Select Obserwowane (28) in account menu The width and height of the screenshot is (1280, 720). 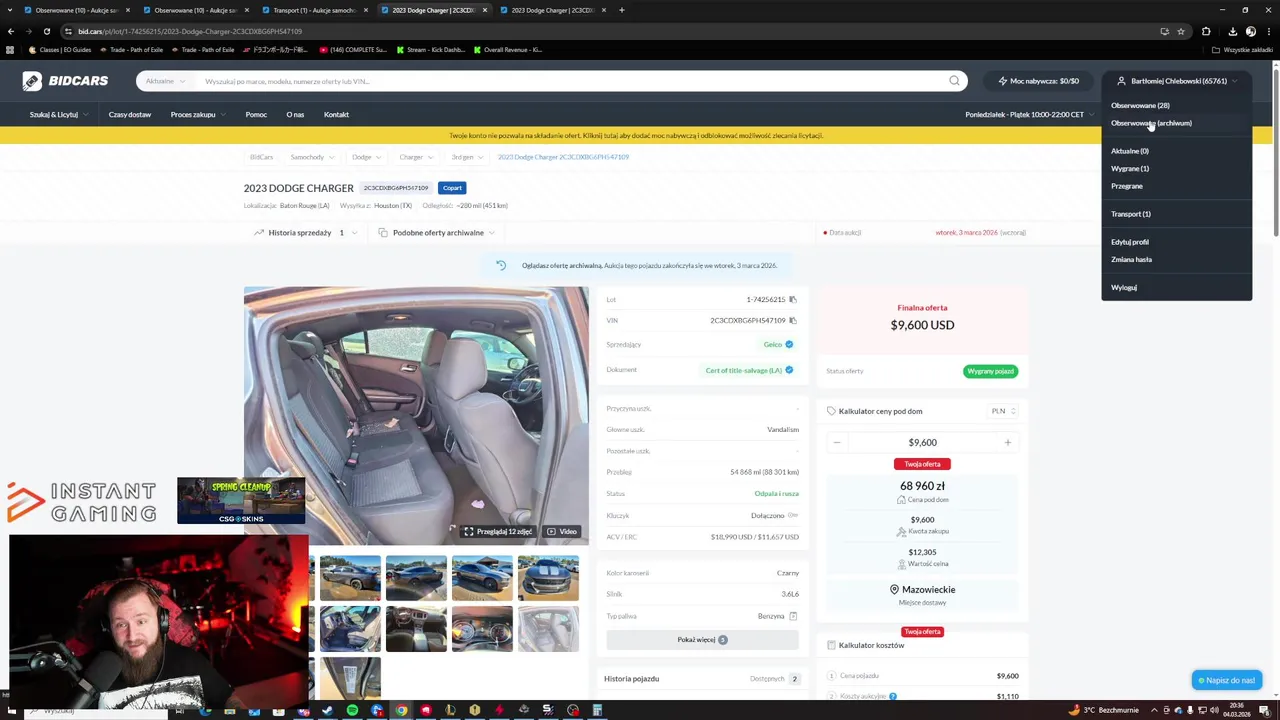[x=1140, y=105]
